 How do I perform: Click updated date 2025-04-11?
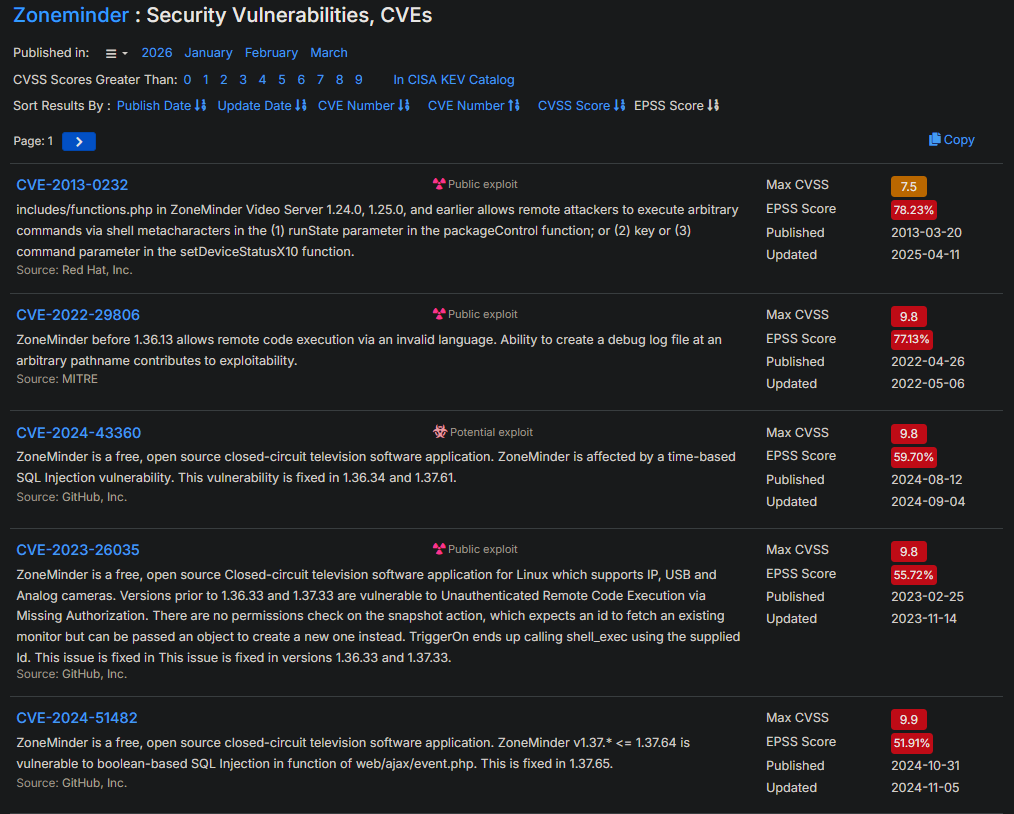925,255
